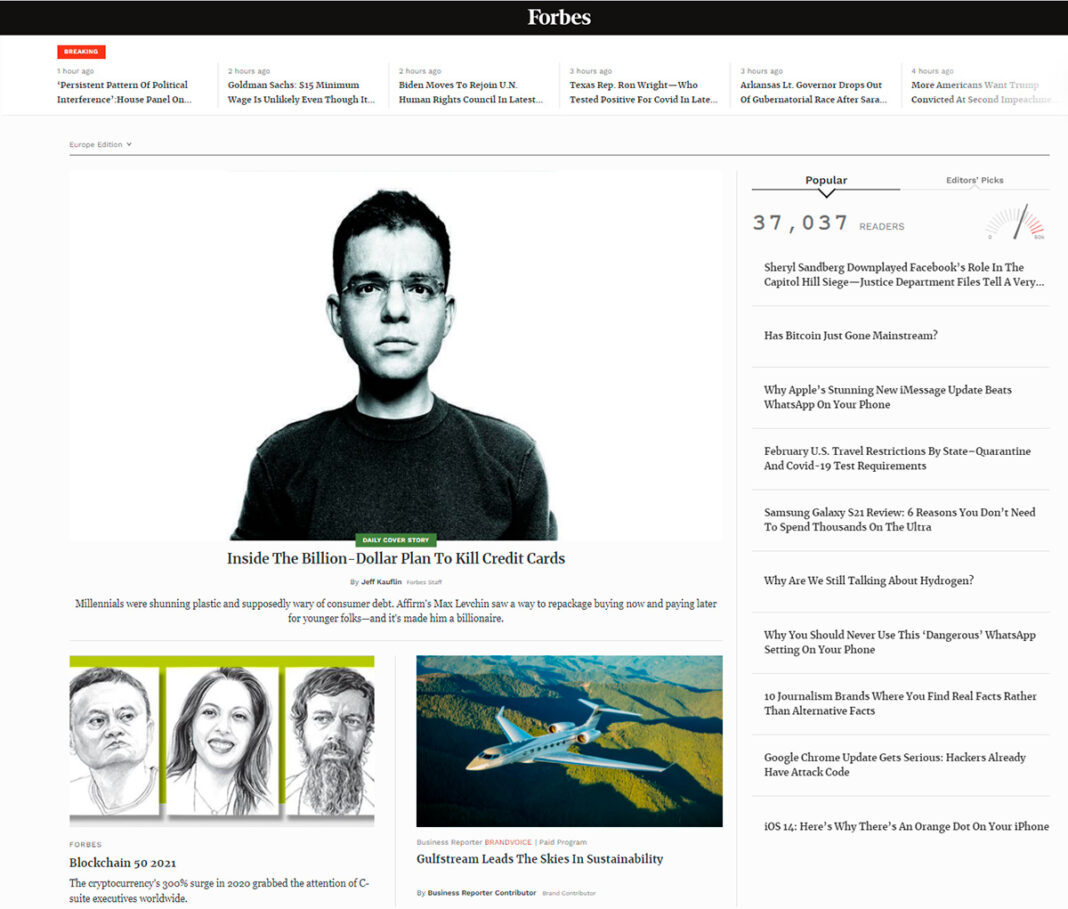This screenshot has width=1068, height=909.
Task: Switch to the Editors' Picks tab
Action: [x=974, y=180]
